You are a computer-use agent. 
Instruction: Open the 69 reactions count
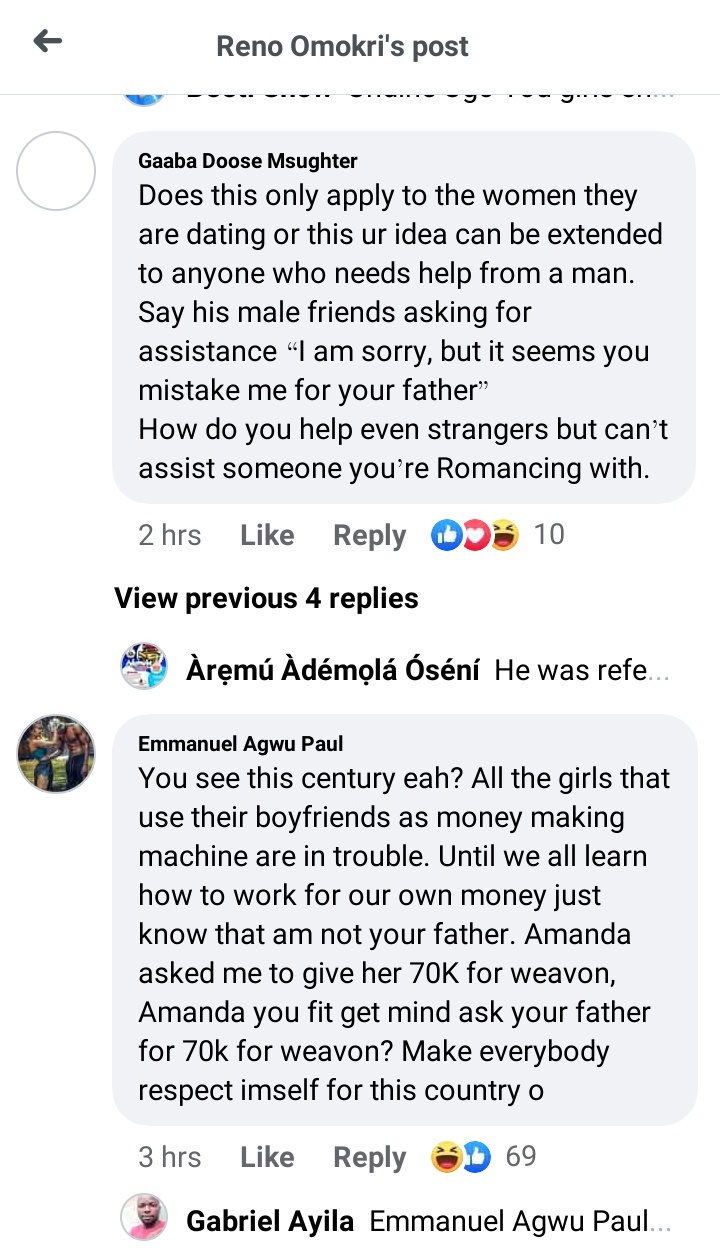click(521, 1157)
